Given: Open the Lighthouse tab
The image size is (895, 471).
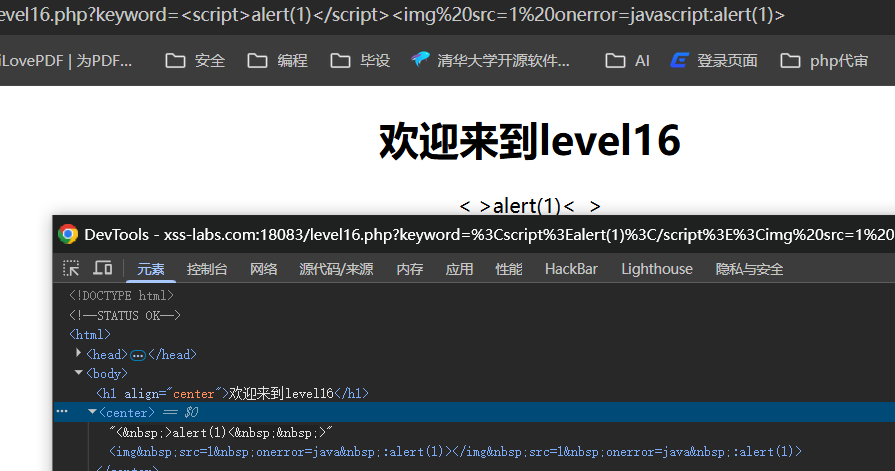Looking at the screenshot, I should click(x=657, y=269).
